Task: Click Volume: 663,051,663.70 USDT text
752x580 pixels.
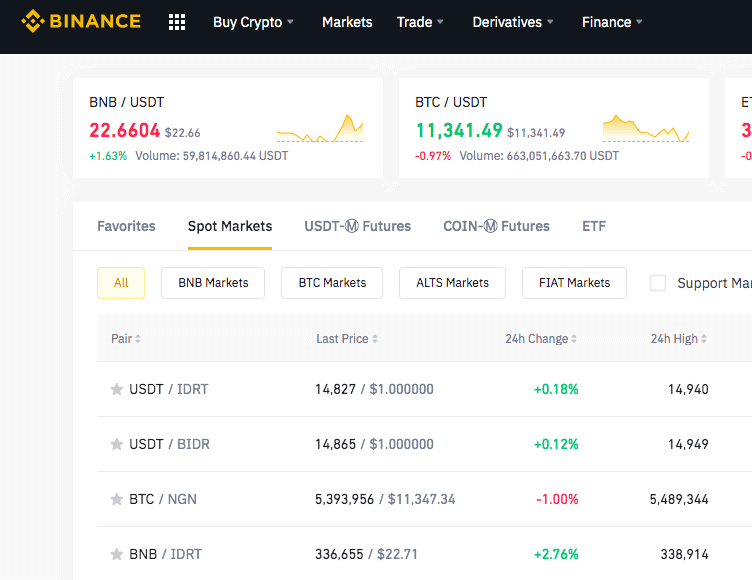Action: [539, 156]
